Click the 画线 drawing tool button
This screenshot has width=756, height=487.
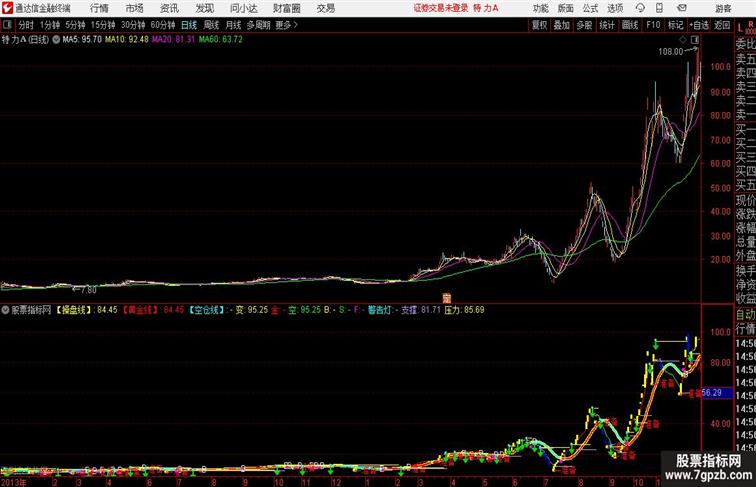pyautogui.click(x=630, y=25)
